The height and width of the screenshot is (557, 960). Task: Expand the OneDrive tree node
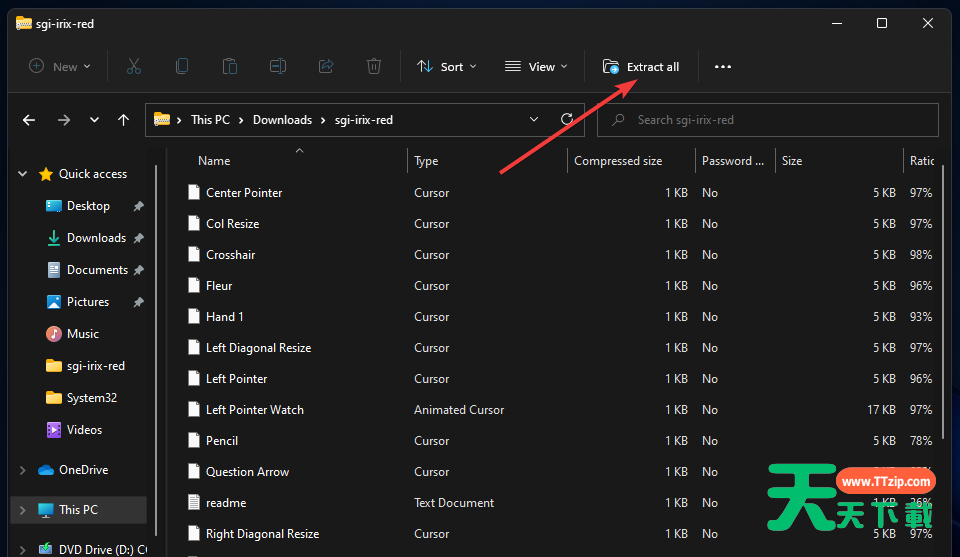[23, 470]
